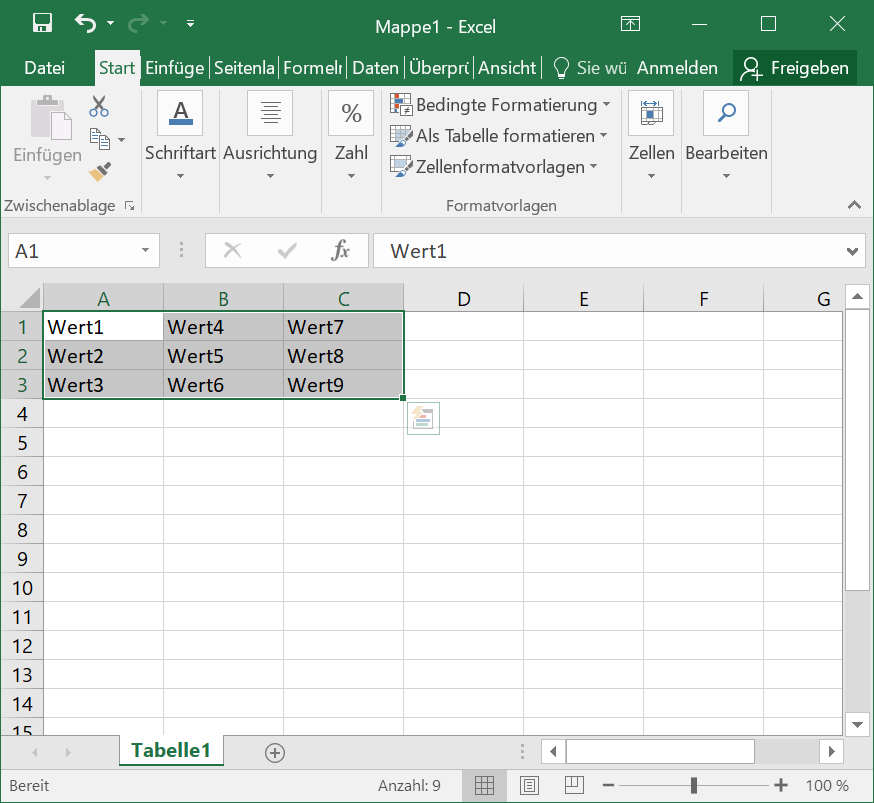
Task: Add a new sheet with plus icon
Action: pyautogui.click(x=275, y=753)
